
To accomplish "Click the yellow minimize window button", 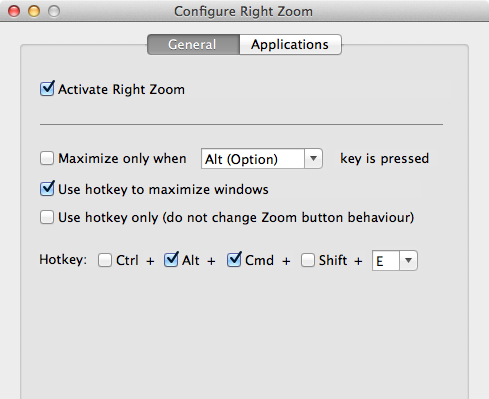I will [34, 11].
